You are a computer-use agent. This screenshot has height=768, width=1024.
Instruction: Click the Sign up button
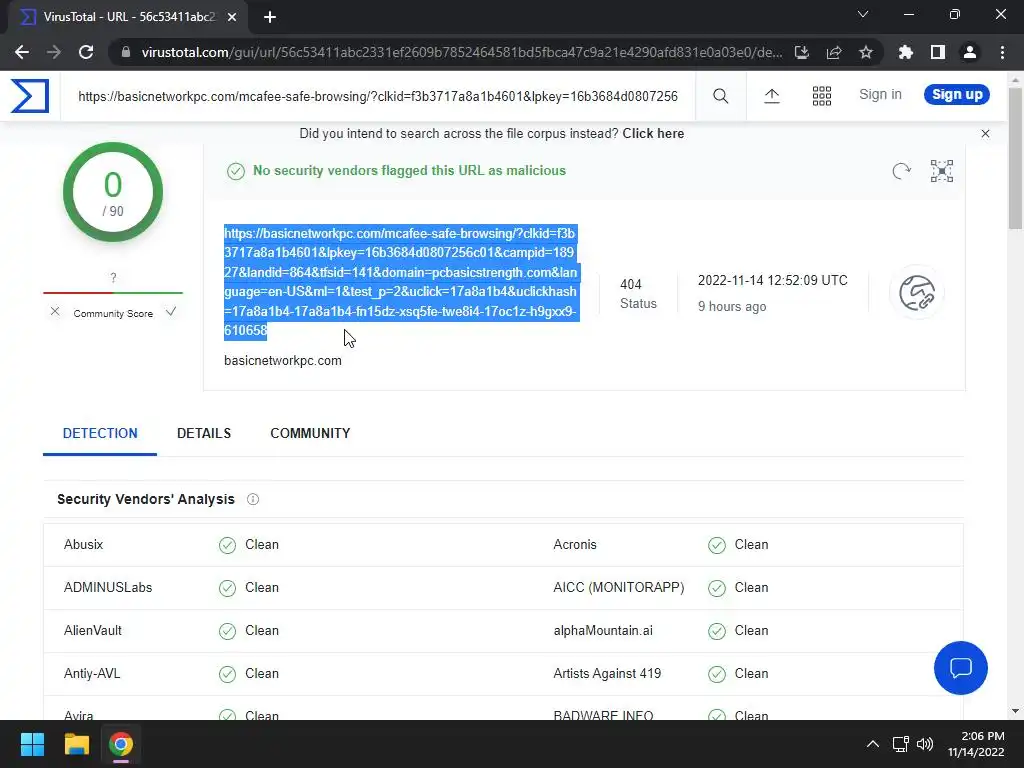point(957,95)
